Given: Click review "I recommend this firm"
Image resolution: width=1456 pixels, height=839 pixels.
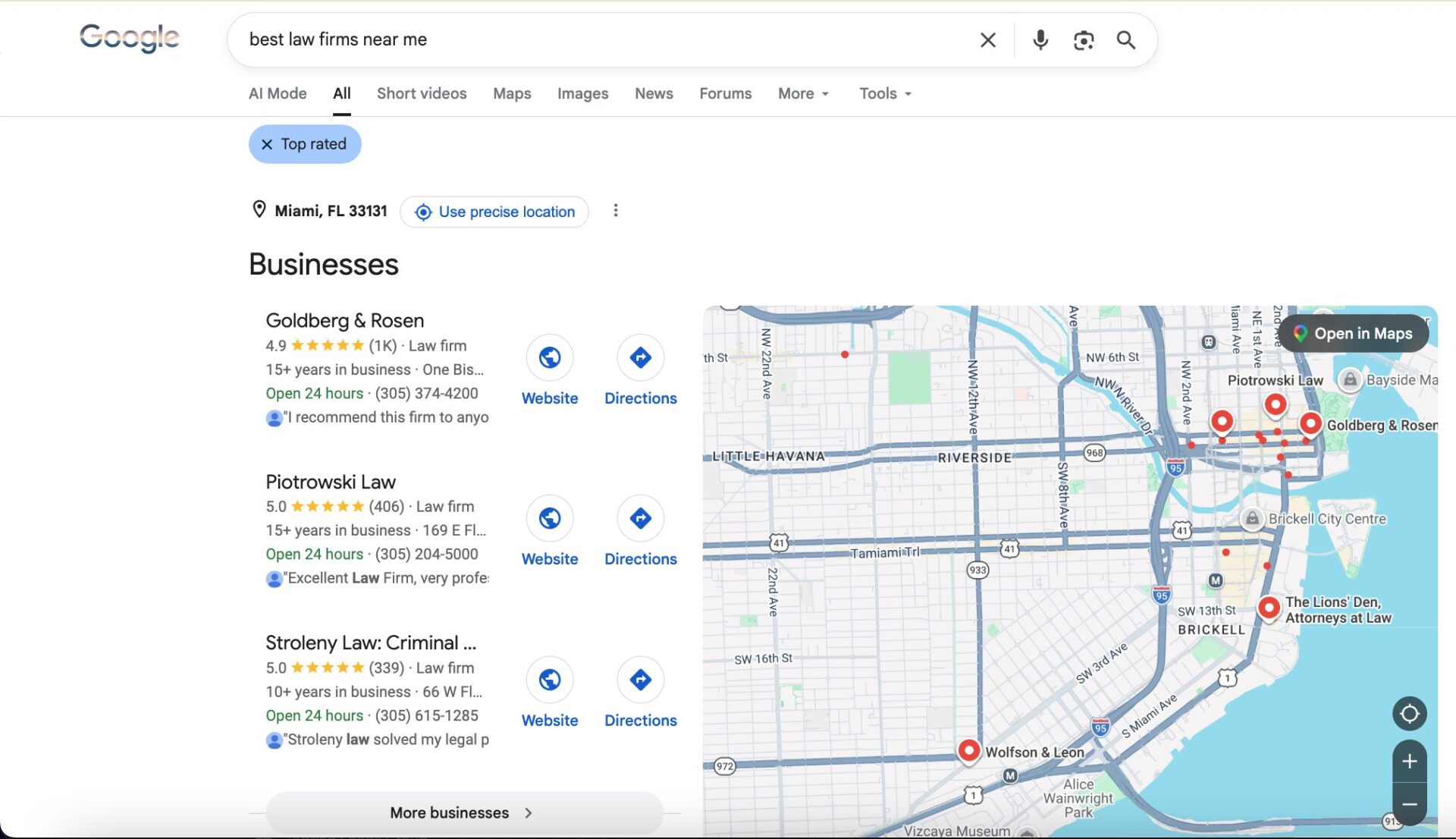Looking at the screenshot, I should [x=386, y=417].
